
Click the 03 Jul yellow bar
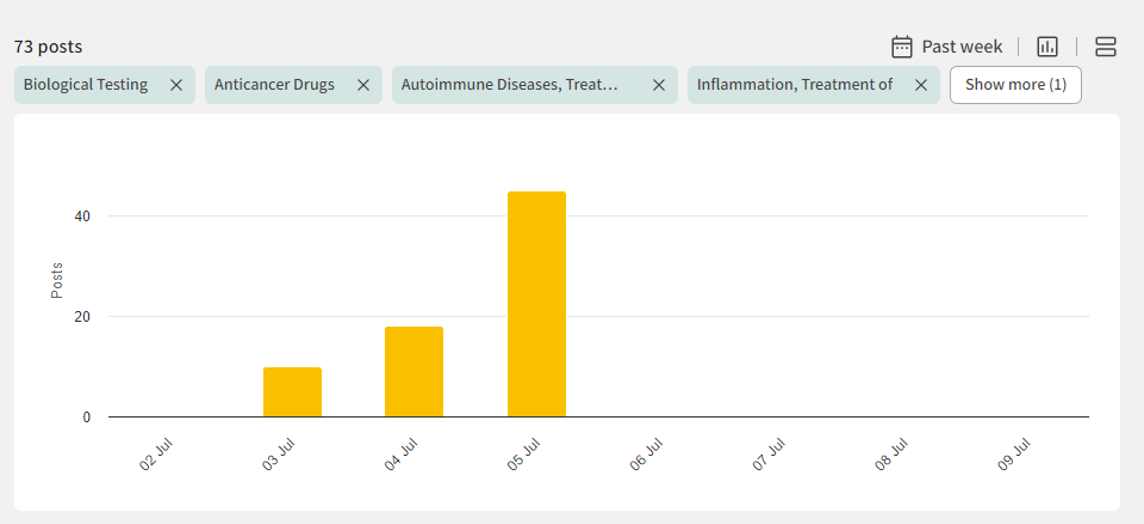(292, 392)
